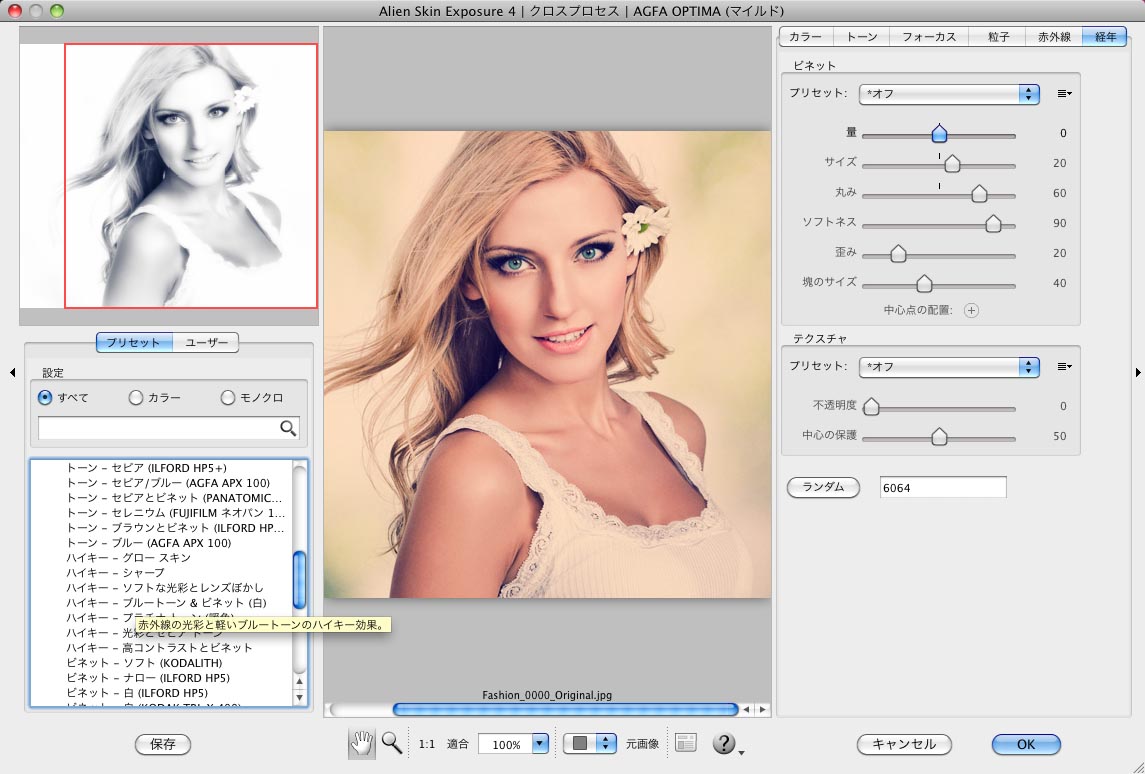1145x774 pixels.
Task: Switch to the 赤外線 tab
Action: 1054,37
